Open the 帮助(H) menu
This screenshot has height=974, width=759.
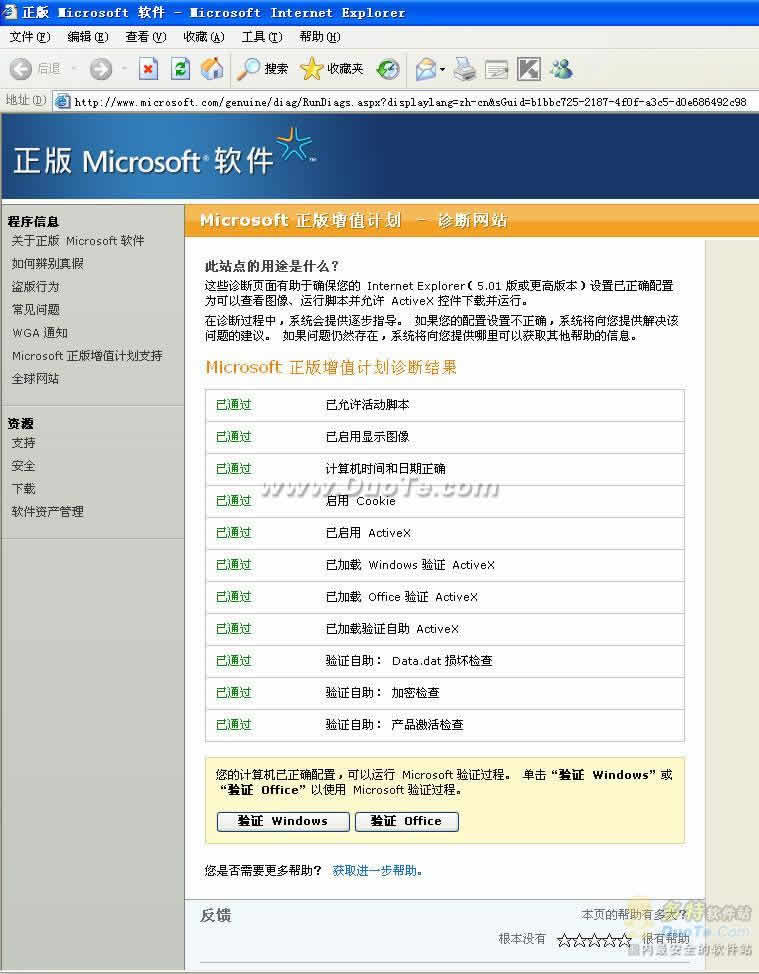coord(320,37)
